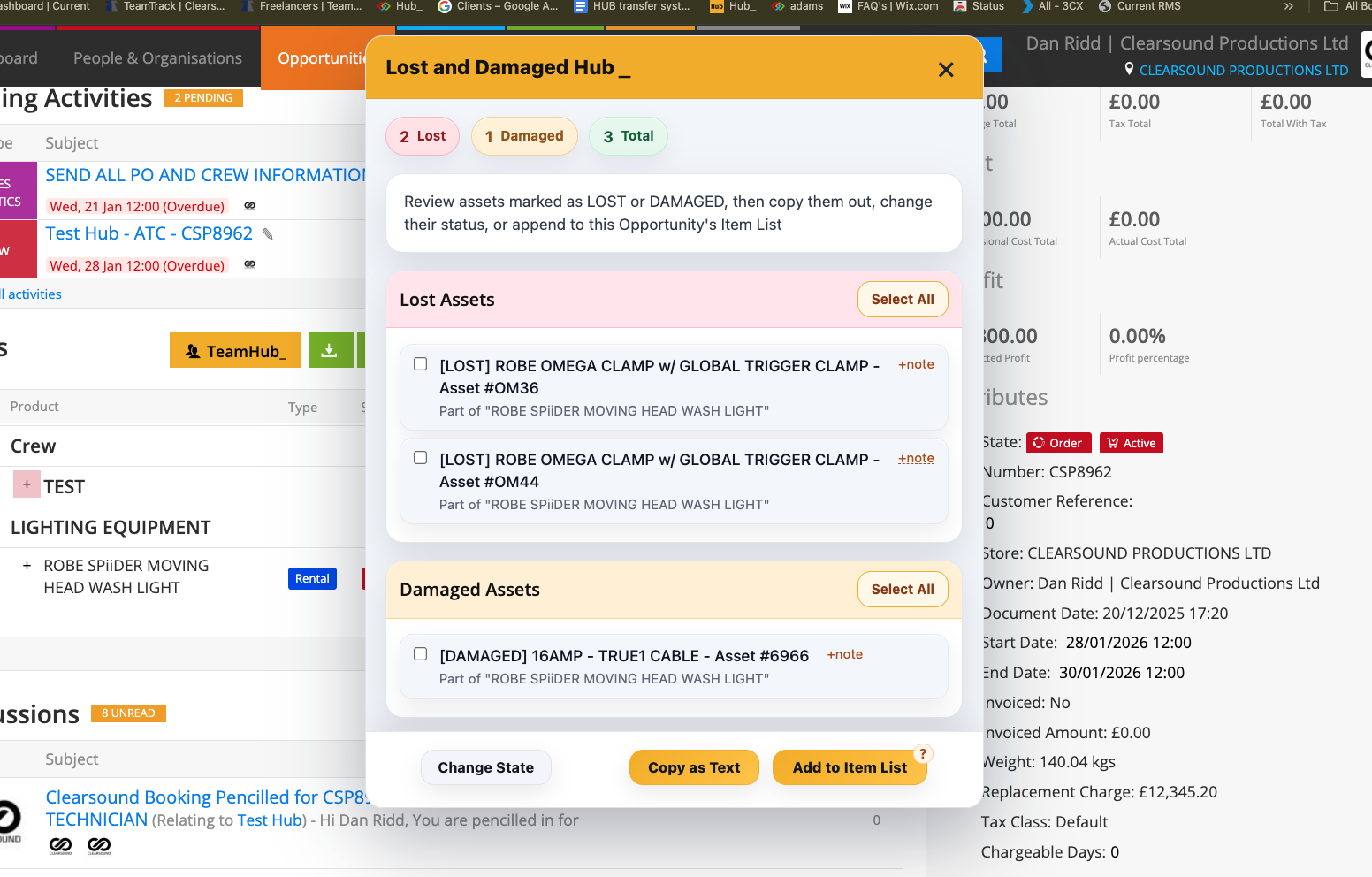Open the Opportunities tab
The width and height of the screenshot is (1372, 877).
tap(322, 58)
